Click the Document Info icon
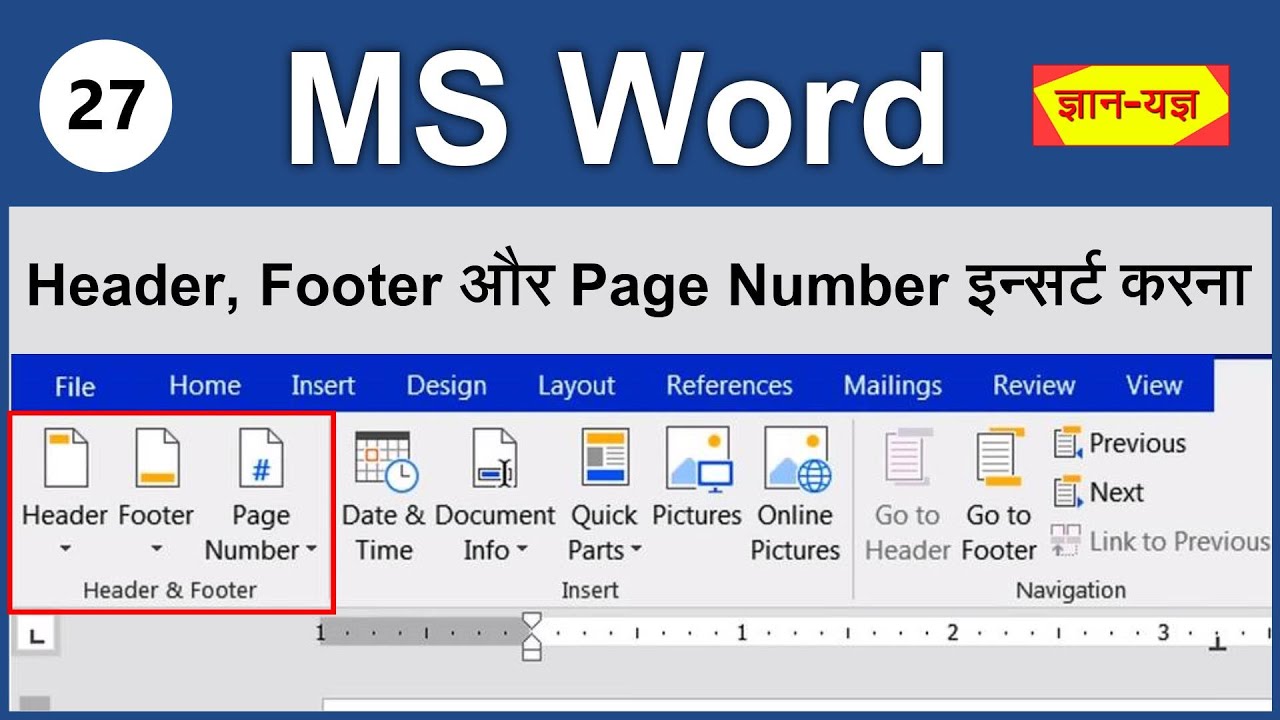This screenshot has height=720, width=1280. [x=494, y=458]
